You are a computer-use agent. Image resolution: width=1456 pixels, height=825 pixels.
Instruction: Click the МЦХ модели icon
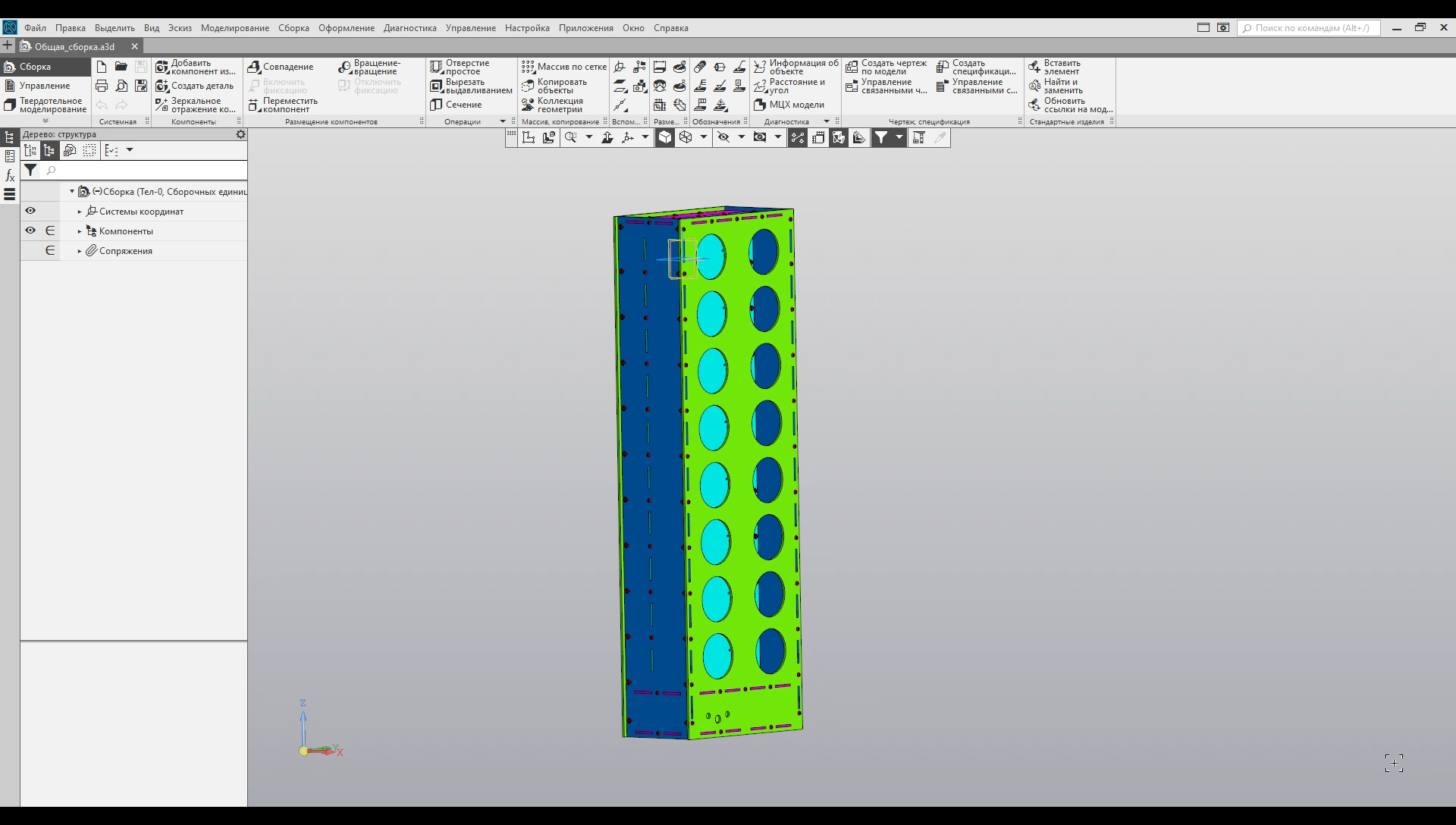click(x=760, y=105)
